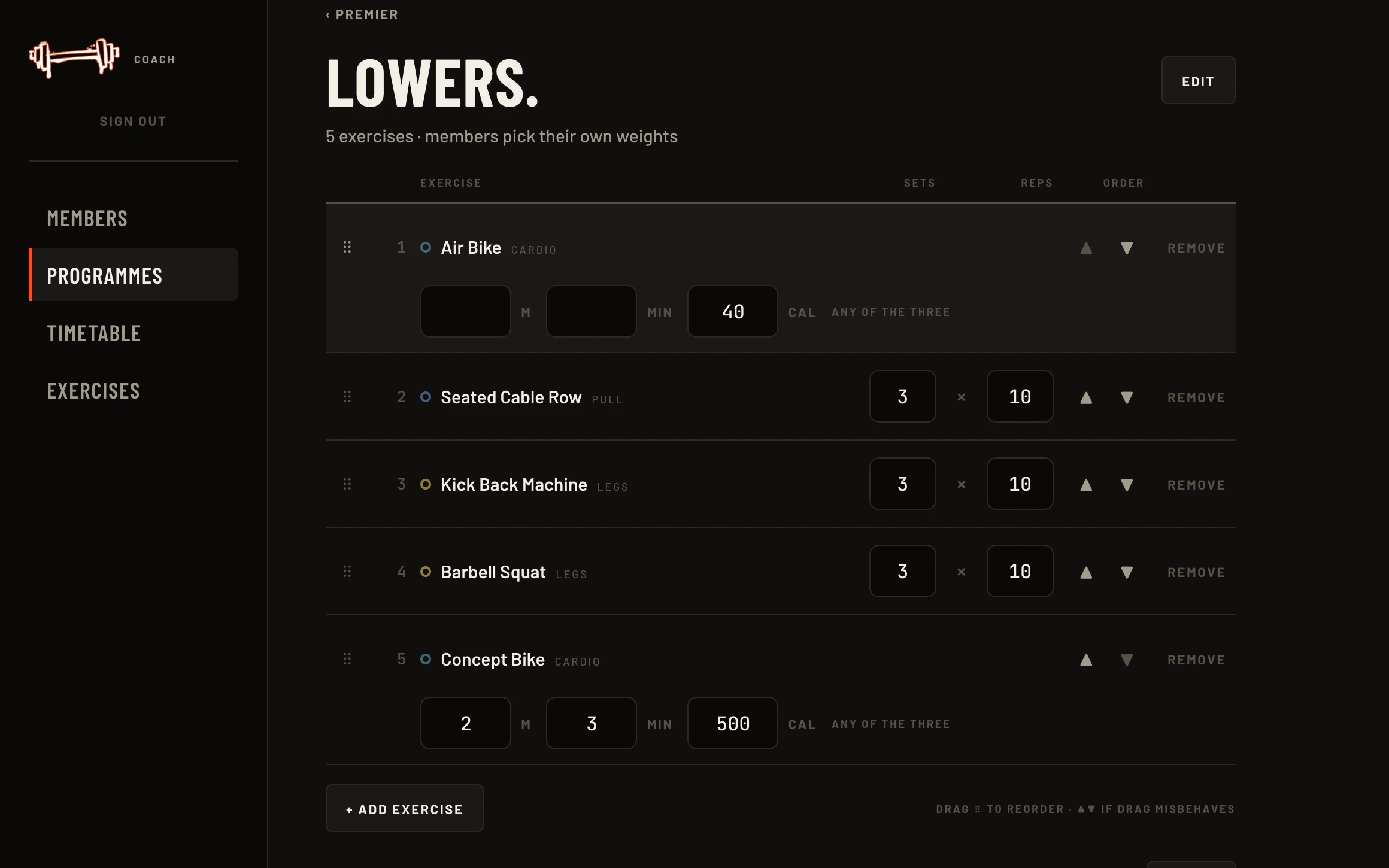Remove Kick Back Machine from list
The height and width of the screenshot is (868, 1389).
pos(1196,485)
